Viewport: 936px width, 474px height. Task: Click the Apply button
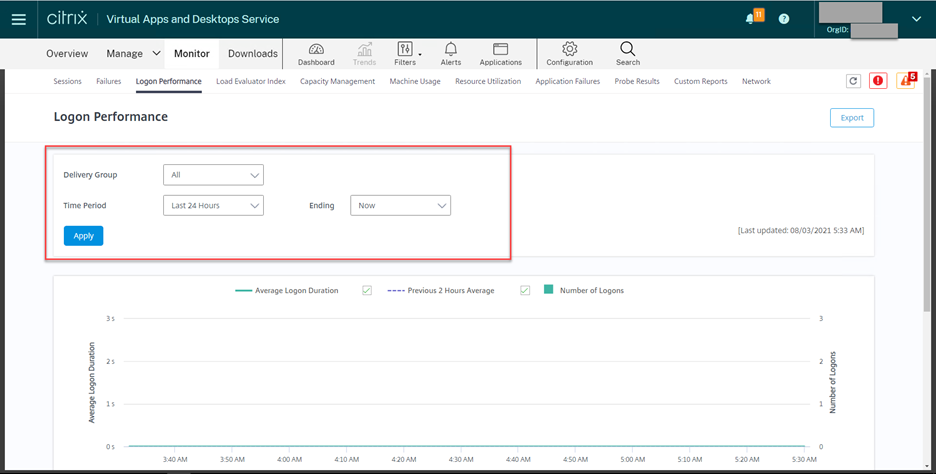coord(83,236)
